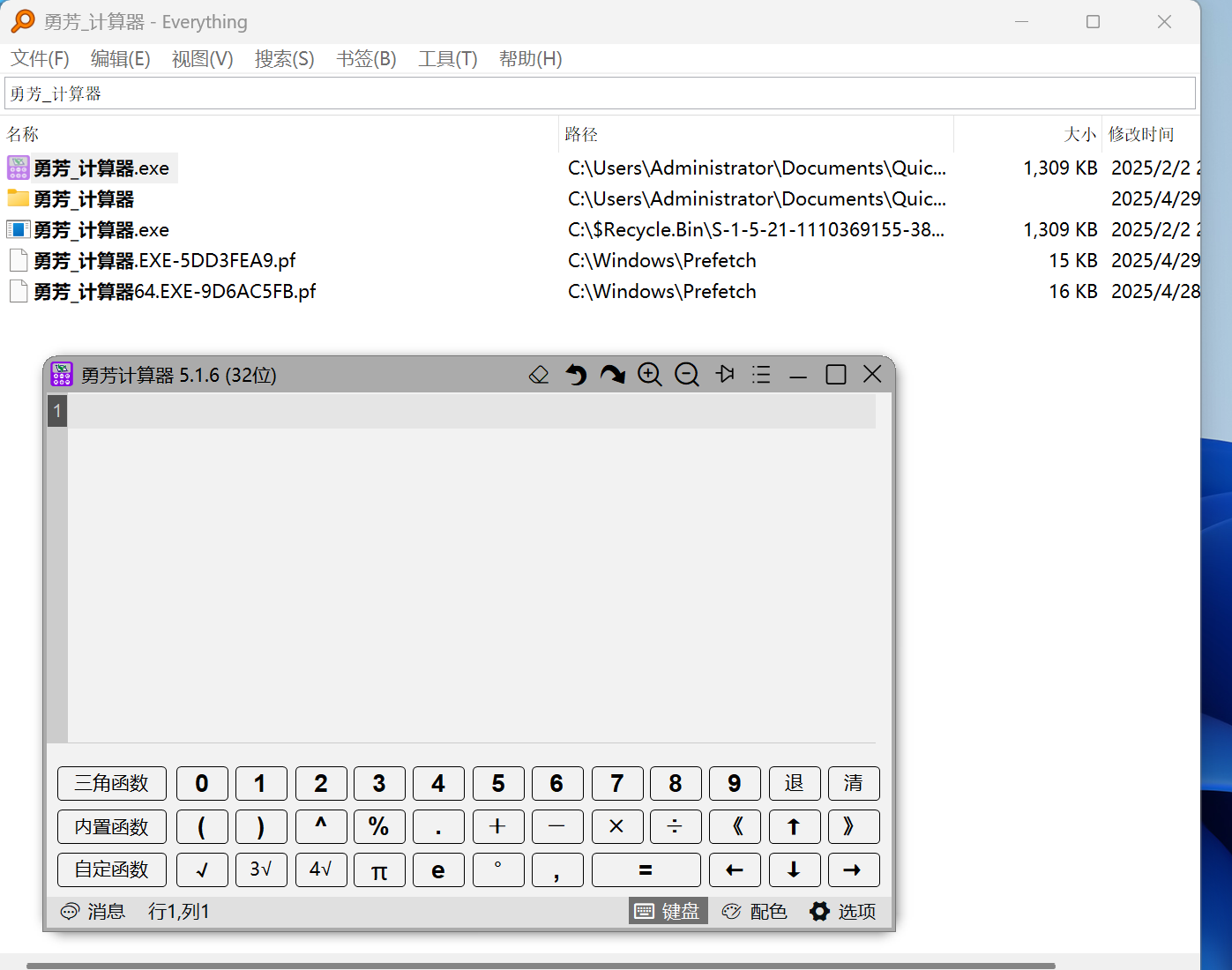Open the 工具(T) menu
The image size is (1232, 970).
tap(448, 59)
